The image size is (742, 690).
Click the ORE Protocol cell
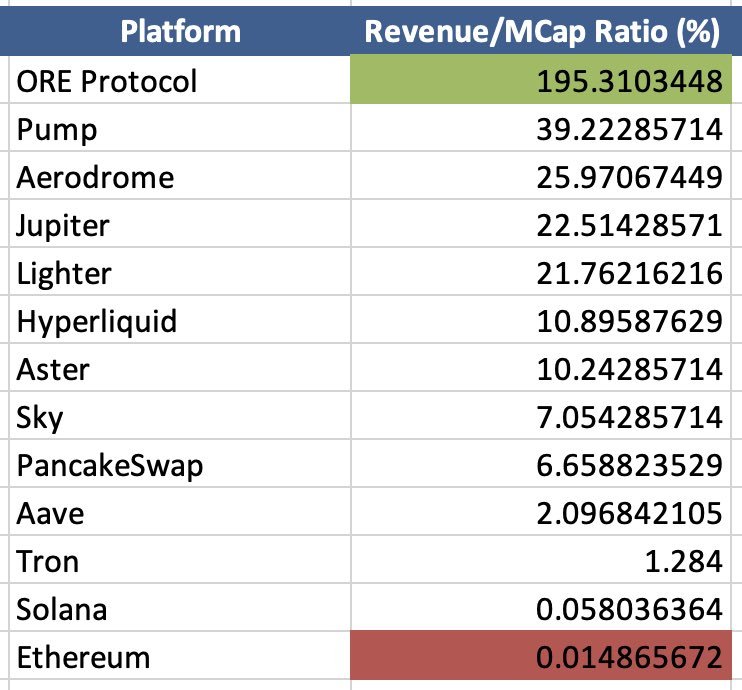tap(180, 80)
